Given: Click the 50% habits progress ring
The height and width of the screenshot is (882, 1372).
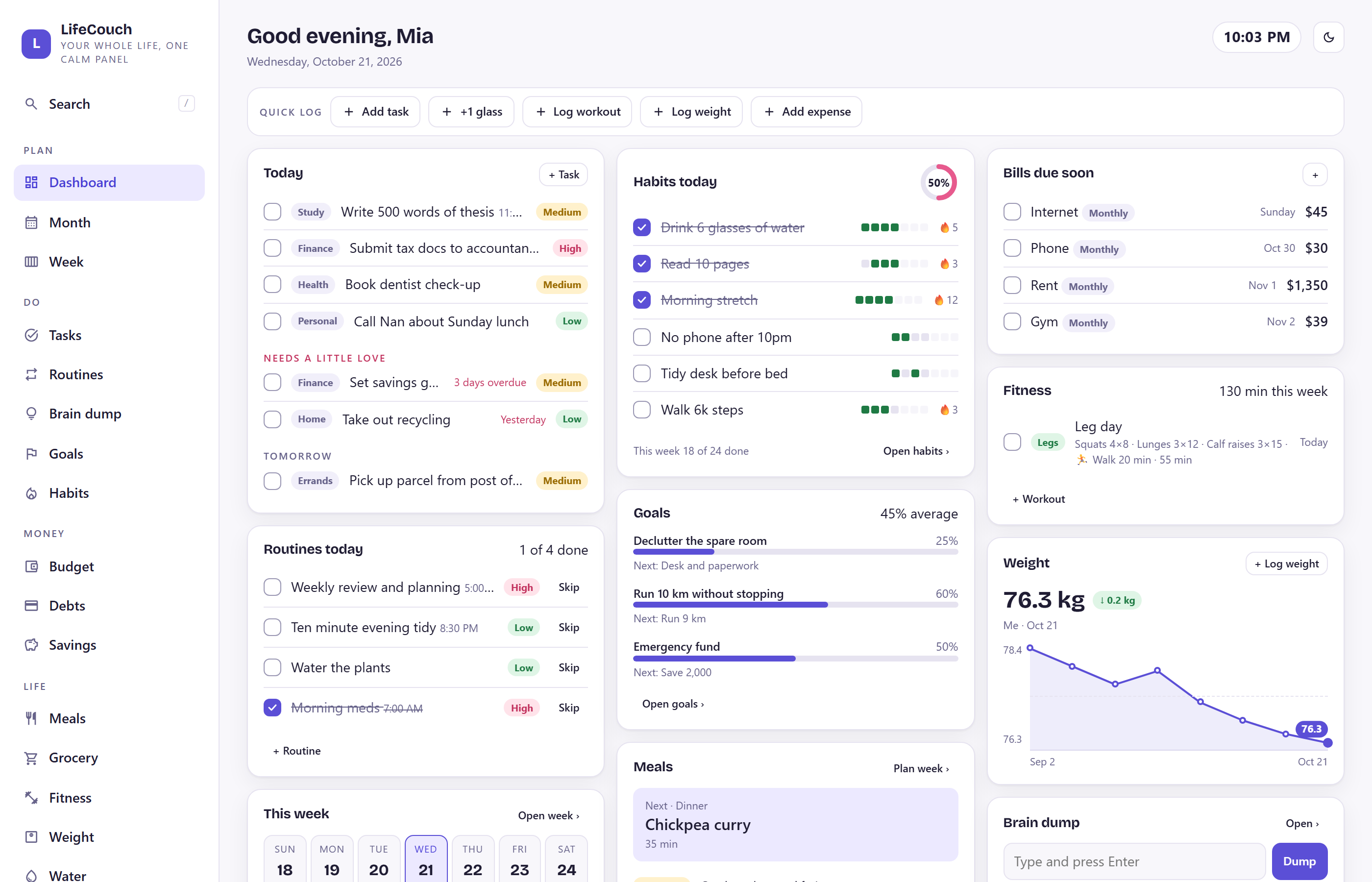Looking at the screenshot, I should 938,183.
